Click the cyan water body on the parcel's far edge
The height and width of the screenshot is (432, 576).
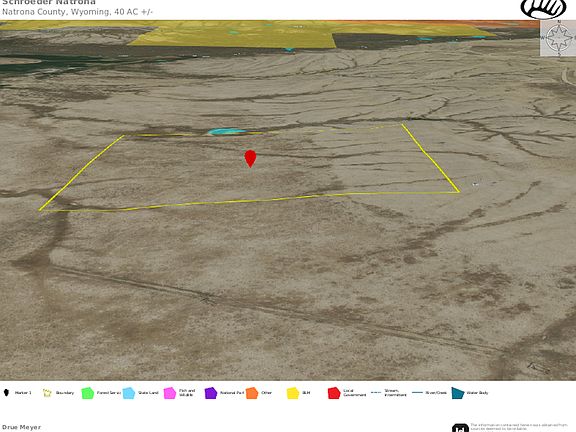coord(227,132)
